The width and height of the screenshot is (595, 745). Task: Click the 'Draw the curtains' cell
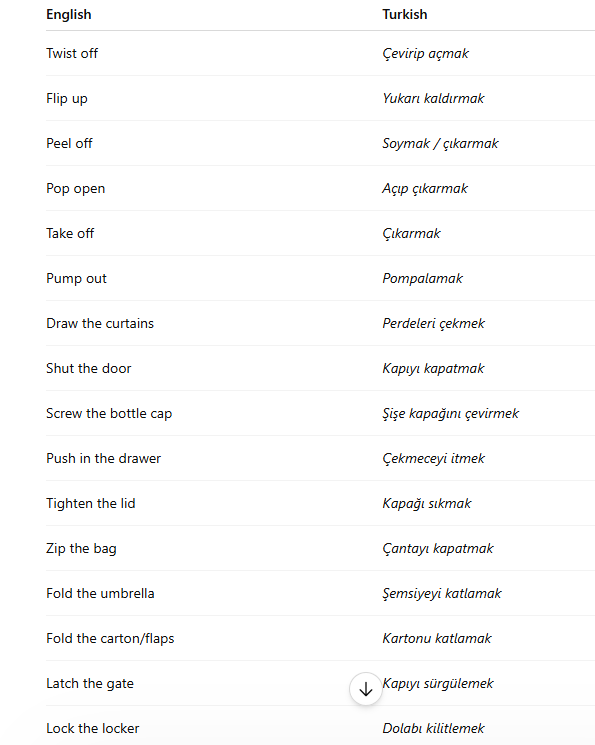100,324
